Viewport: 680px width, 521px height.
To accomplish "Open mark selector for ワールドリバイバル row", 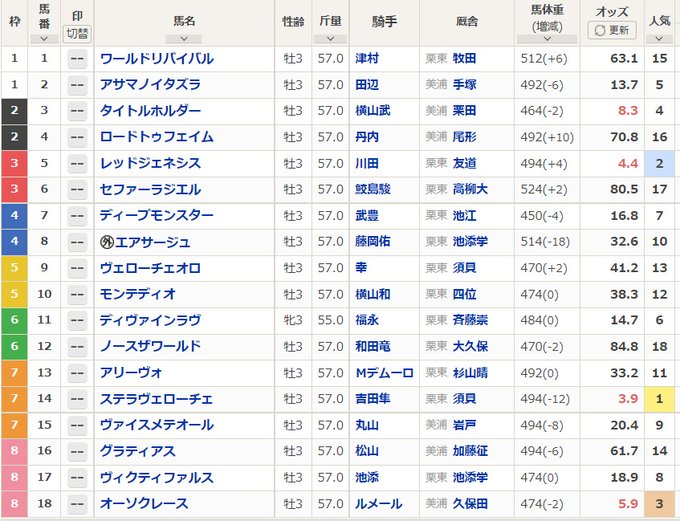I will click(77, 59).
